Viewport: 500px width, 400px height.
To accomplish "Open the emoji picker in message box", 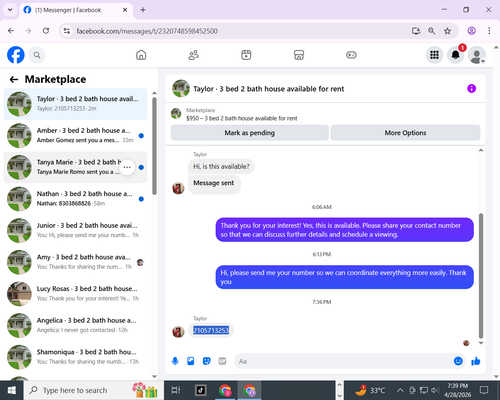I will pos(458,361).
